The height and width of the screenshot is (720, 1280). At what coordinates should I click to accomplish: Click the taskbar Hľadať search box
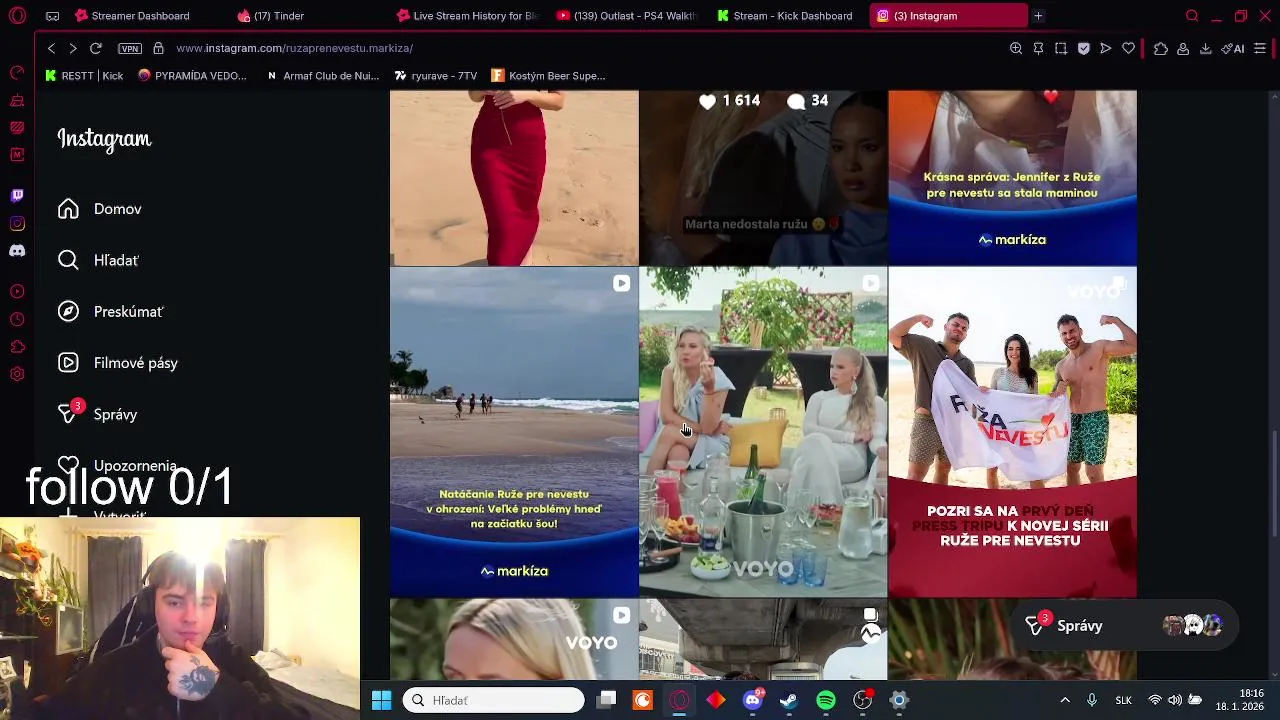[x=494, y=701]
